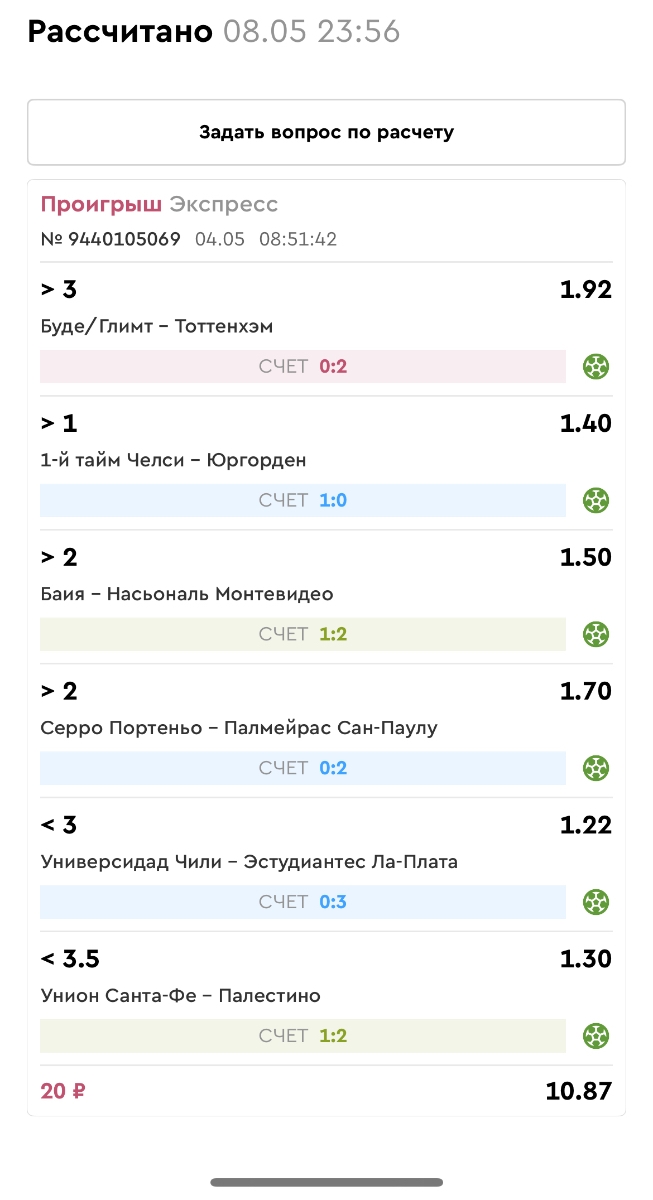Select the Унион Санта-Фе – Палестино match
Screen dimensions: 653x1200
pos(180,996)
